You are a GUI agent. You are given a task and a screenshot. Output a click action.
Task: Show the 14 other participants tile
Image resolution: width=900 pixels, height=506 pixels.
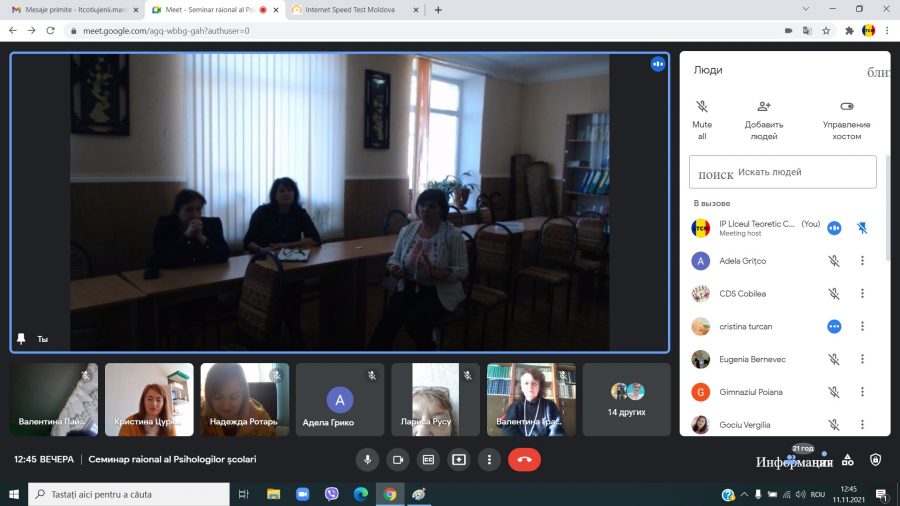(x=626, y=399)
